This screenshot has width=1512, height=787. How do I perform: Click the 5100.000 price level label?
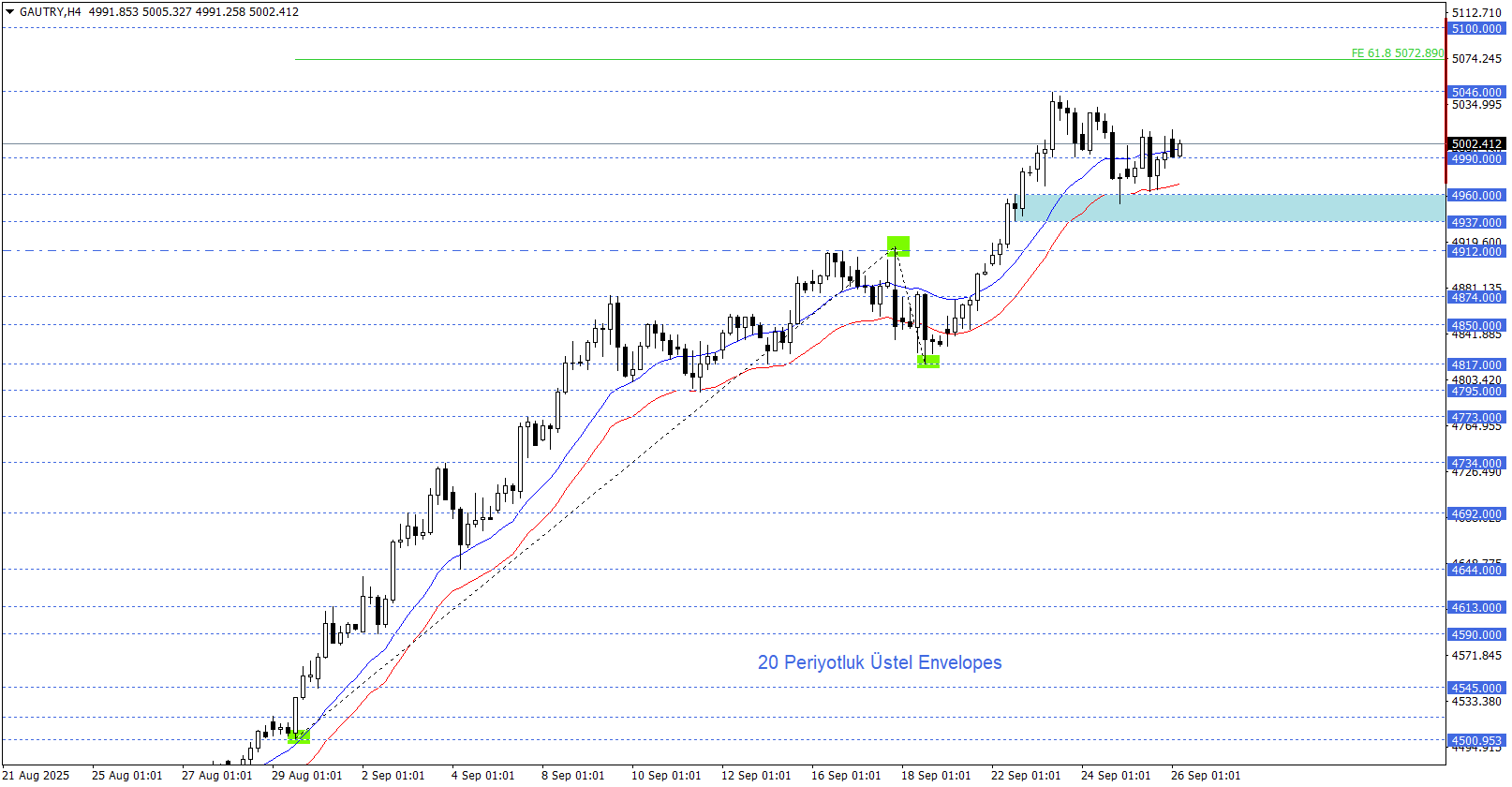1476,29
